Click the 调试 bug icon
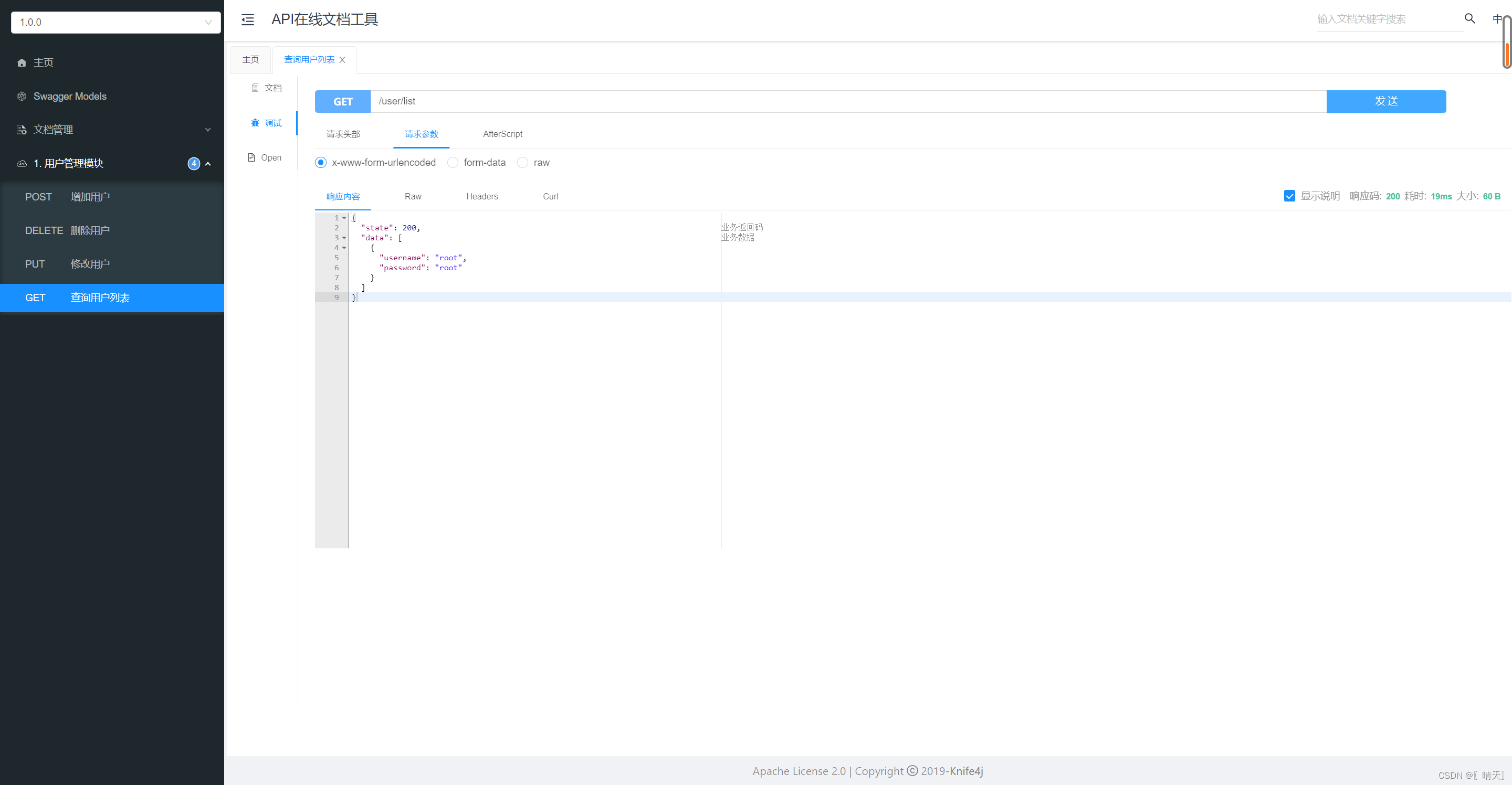Viewport: 1512px width, 785px height. point(255,123)
